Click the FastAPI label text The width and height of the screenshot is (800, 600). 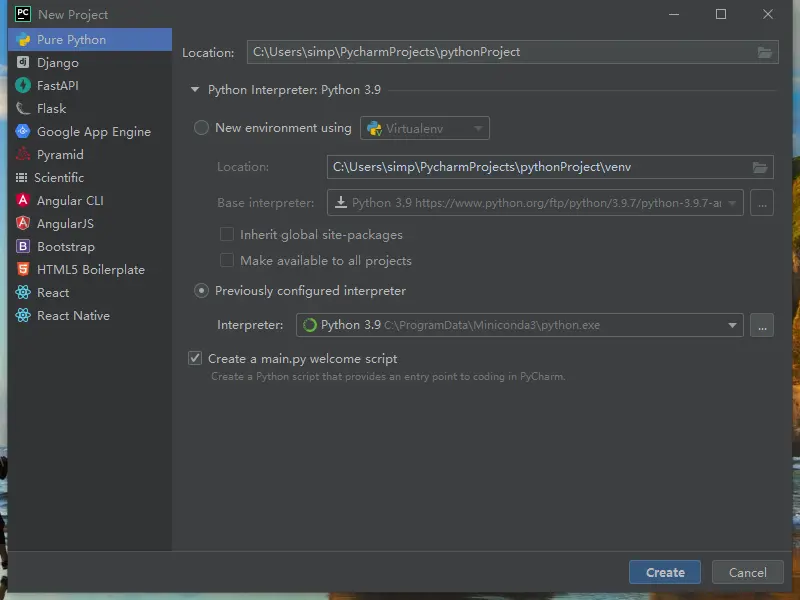point(58,85)
